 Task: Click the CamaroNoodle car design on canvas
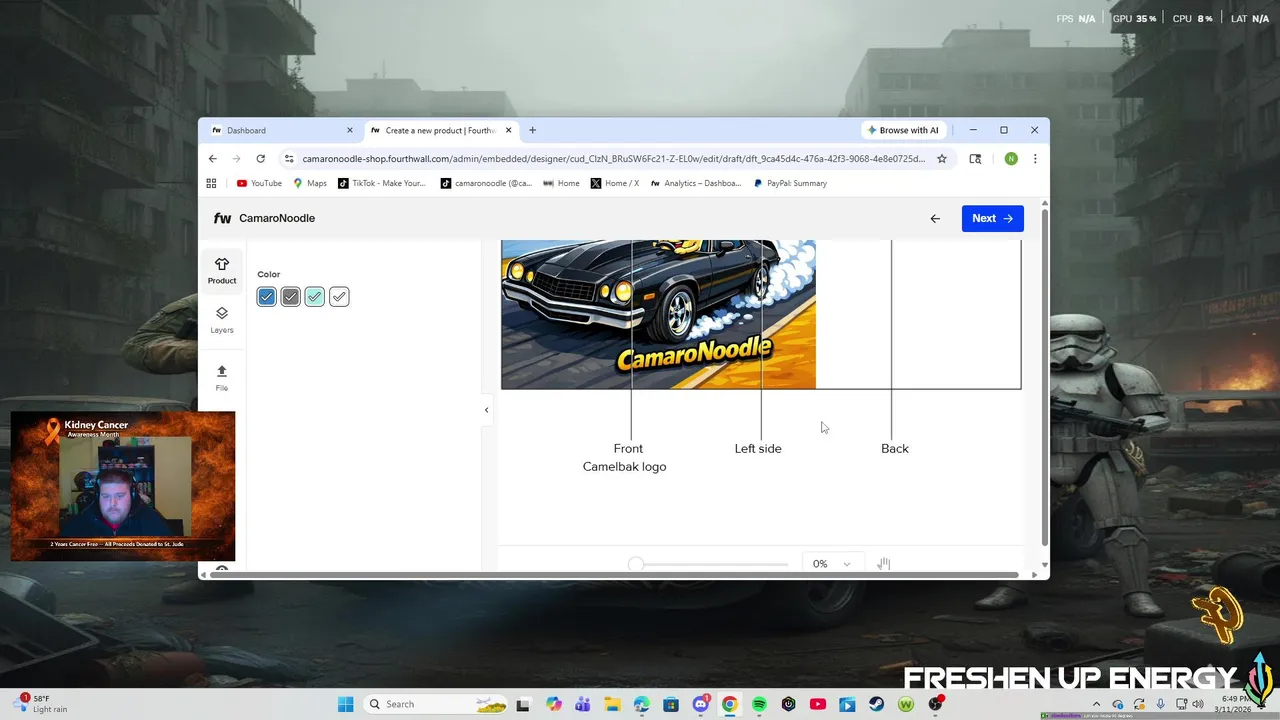click(x=658, y=314)
